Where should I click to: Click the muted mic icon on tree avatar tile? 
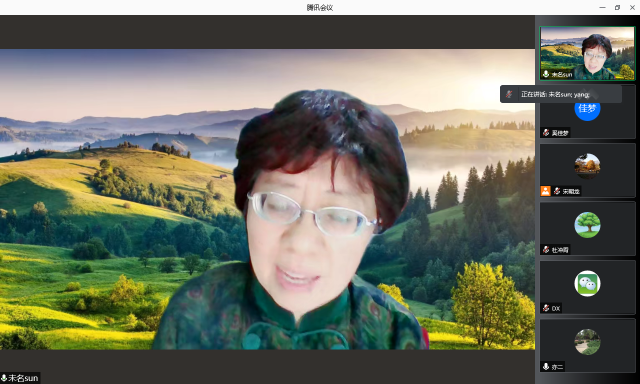[x=546, y=249]
